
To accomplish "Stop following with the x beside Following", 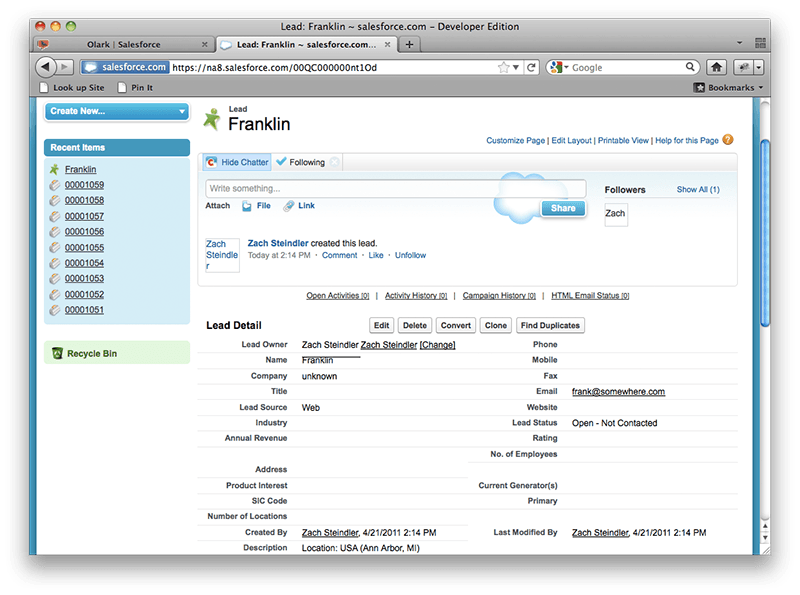I will click(x=334, y=162).
